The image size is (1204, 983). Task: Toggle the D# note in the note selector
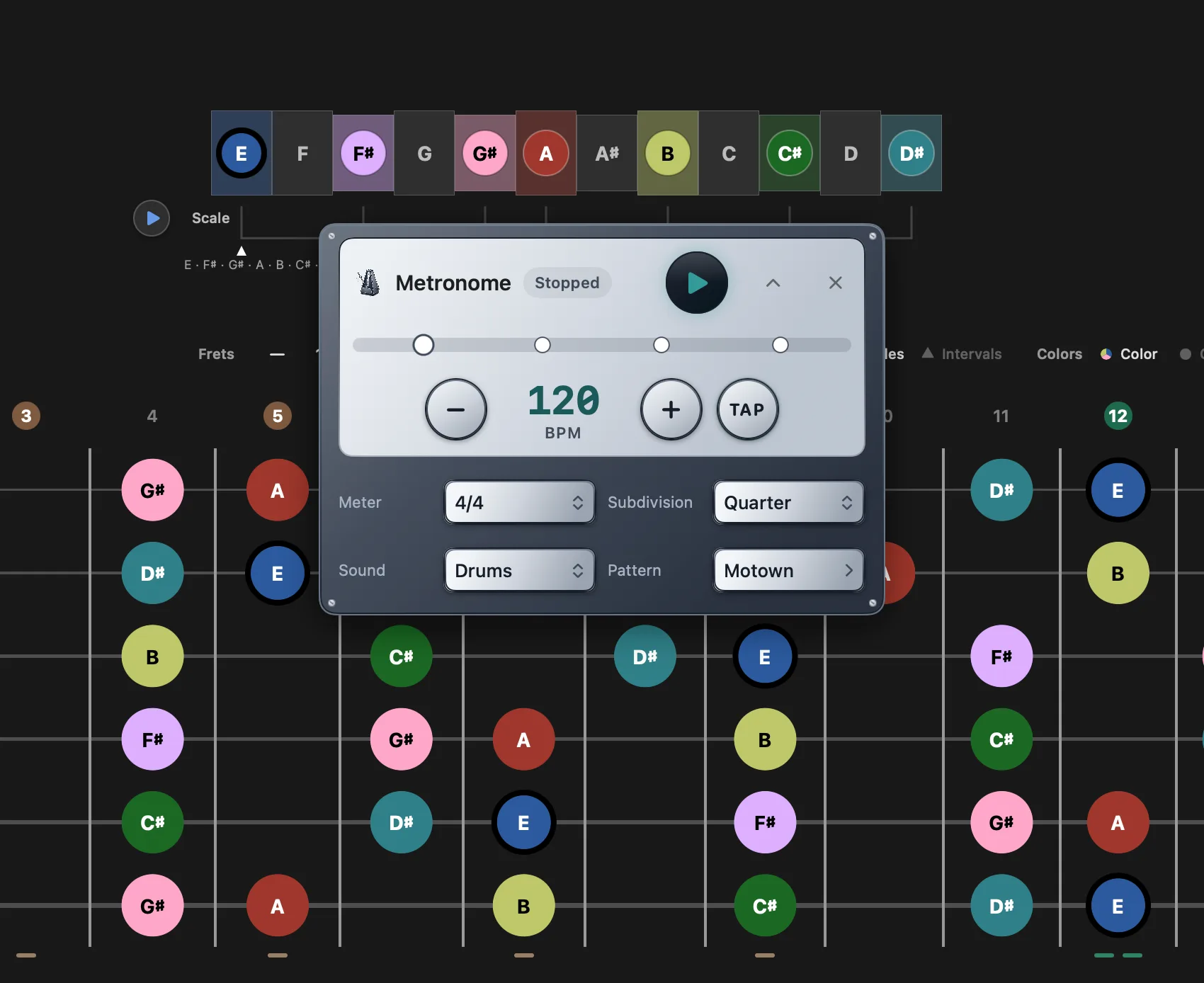point(911,153)
